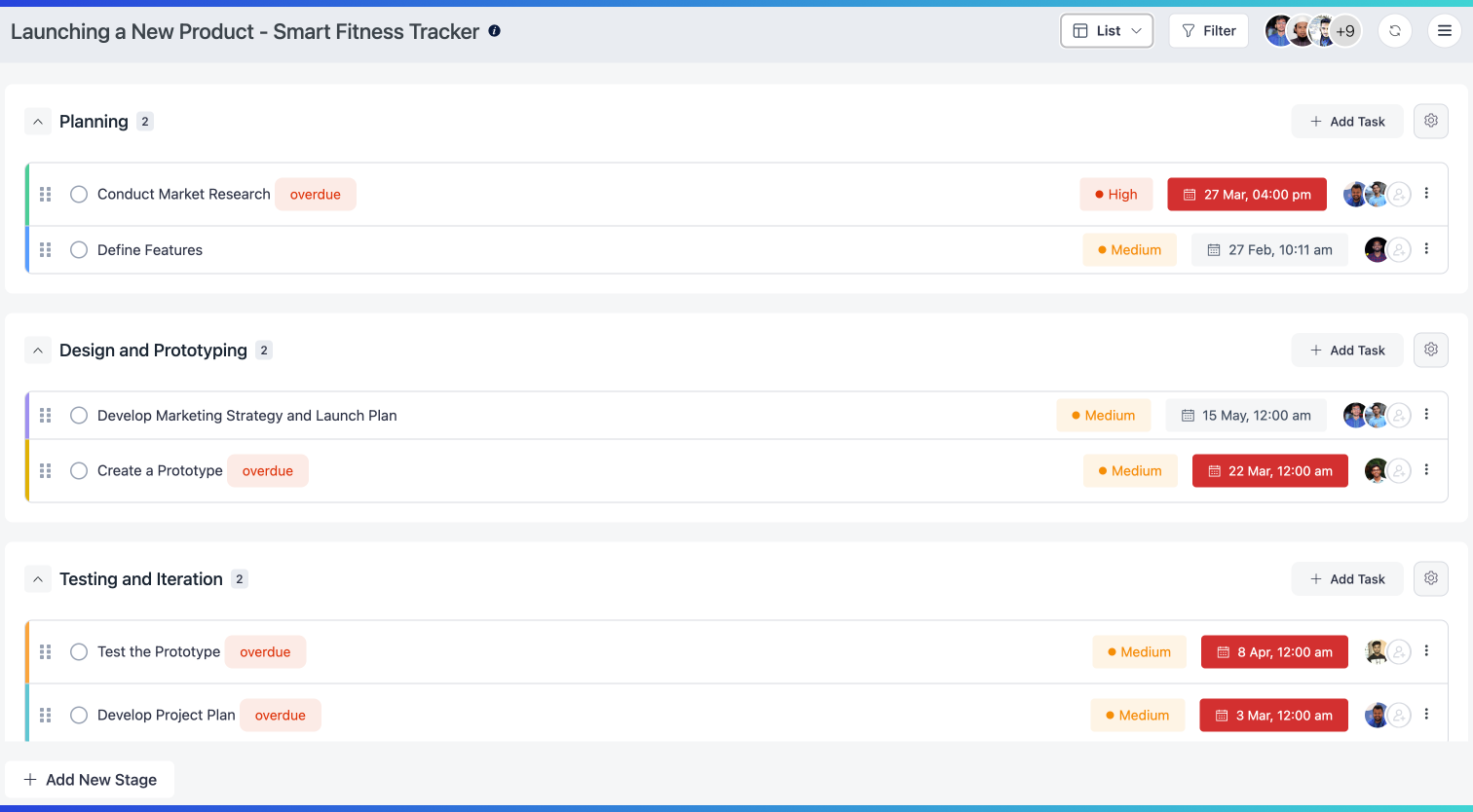Open the Filter menu
Image resolution: width=1473 pixels, height=812 pixels.
point(1208,31)
